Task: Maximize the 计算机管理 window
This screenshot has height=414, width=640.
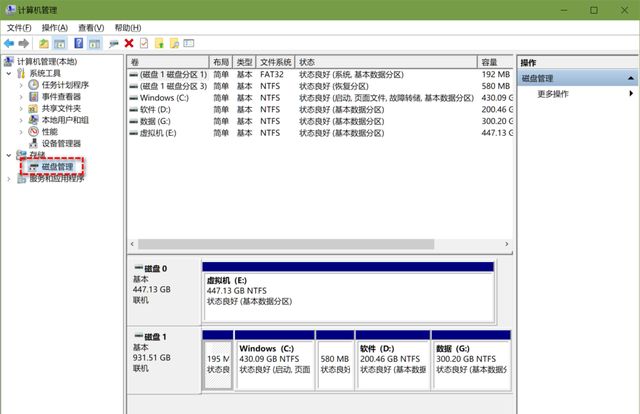Action: pyautogui.click(x=594, y=10)
